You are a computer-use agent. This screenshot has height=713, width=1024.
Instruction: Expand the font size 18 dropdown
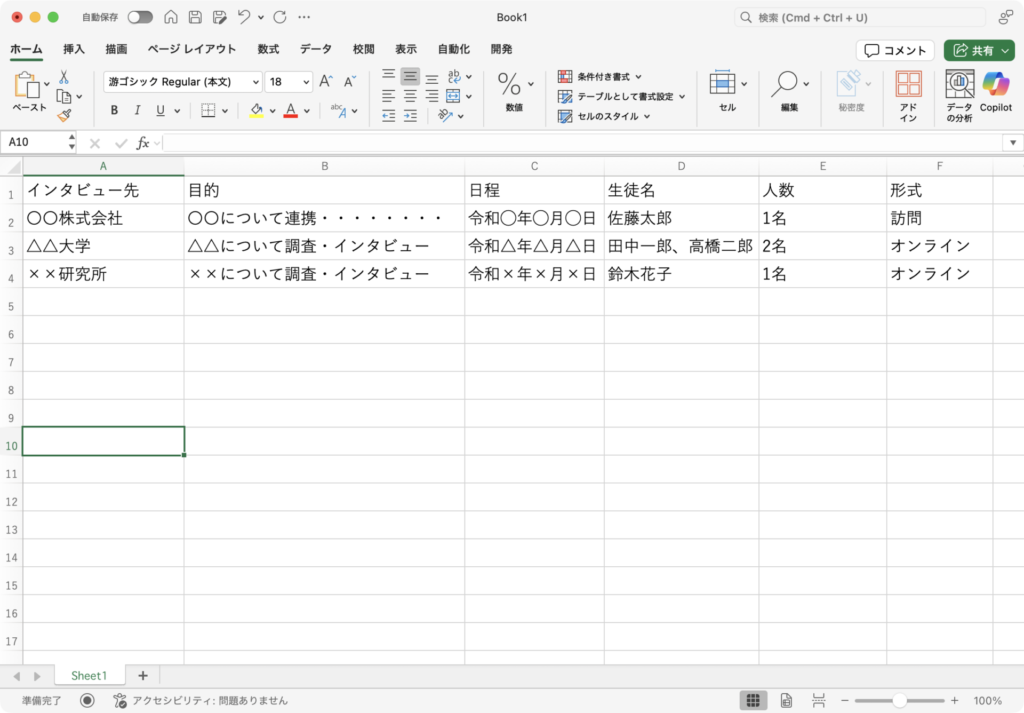coord(305,82)
